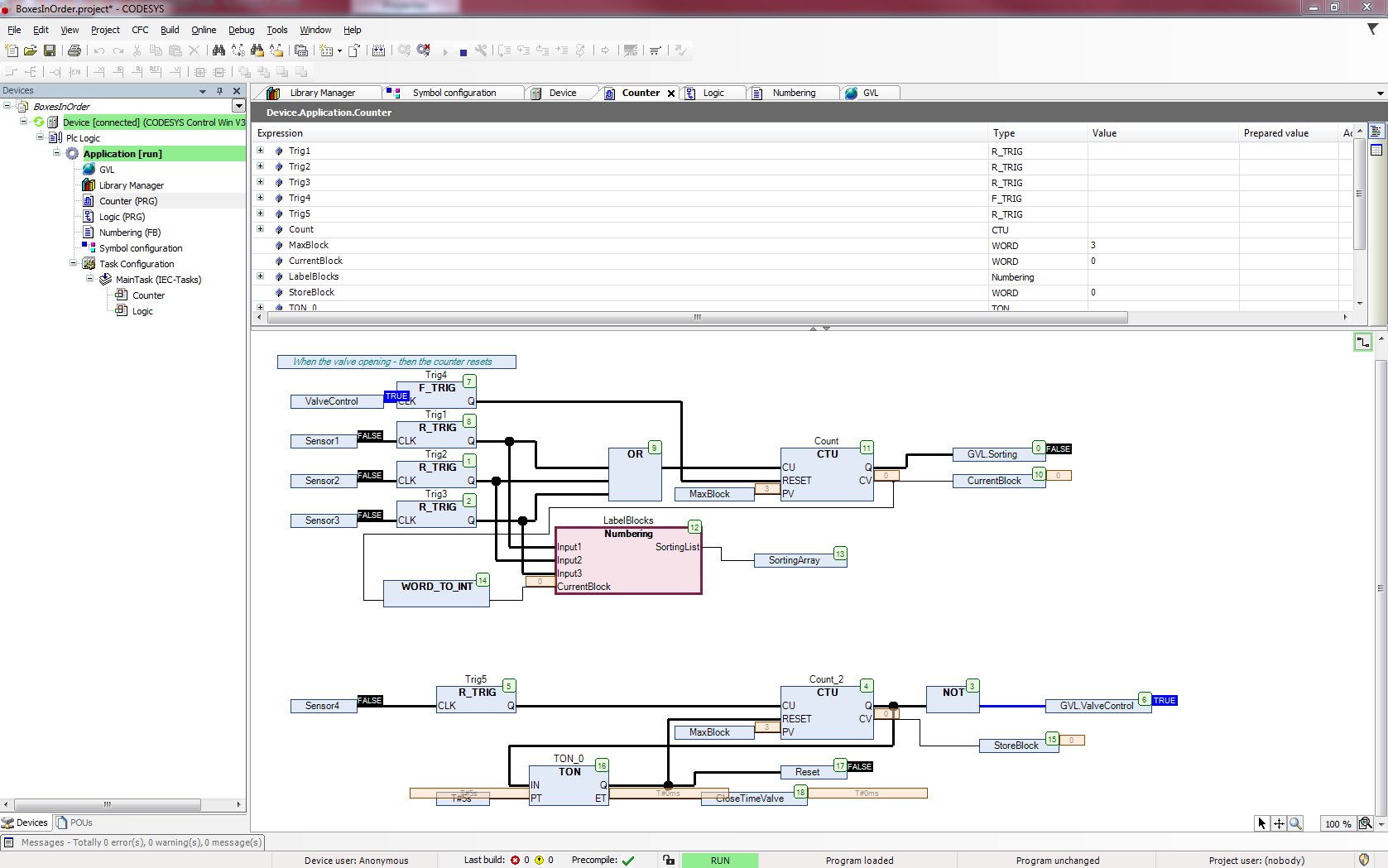Toggle the connection routing icon in diagram corner
Image resolution: width=1388 pixels, height=868 pixels.
pos(1363,342)
